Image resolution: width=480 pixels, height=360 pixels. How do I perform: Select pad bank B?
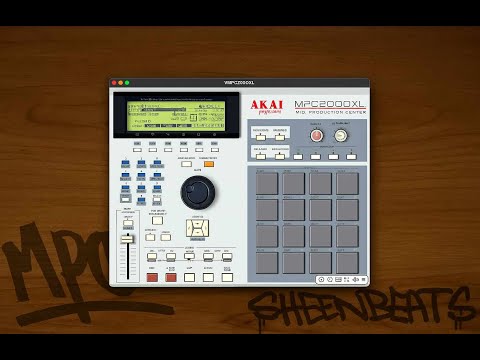pyautogui.click(x=316, y=156)
